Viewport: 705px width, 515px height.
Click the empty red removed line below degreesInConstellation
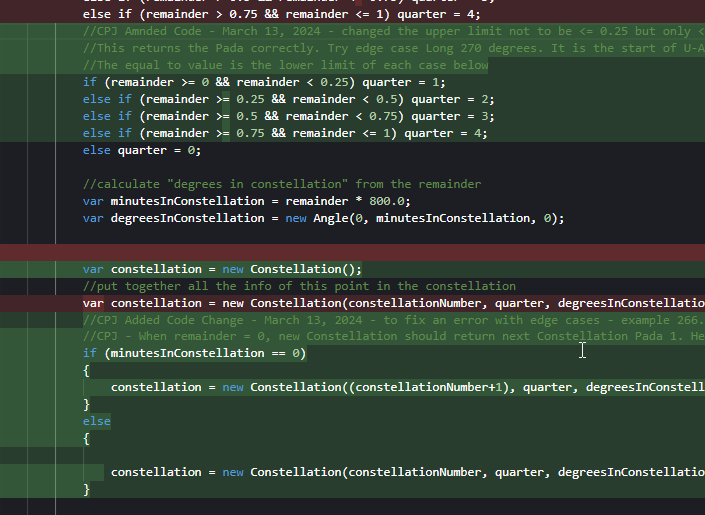[x=352, y=252]
